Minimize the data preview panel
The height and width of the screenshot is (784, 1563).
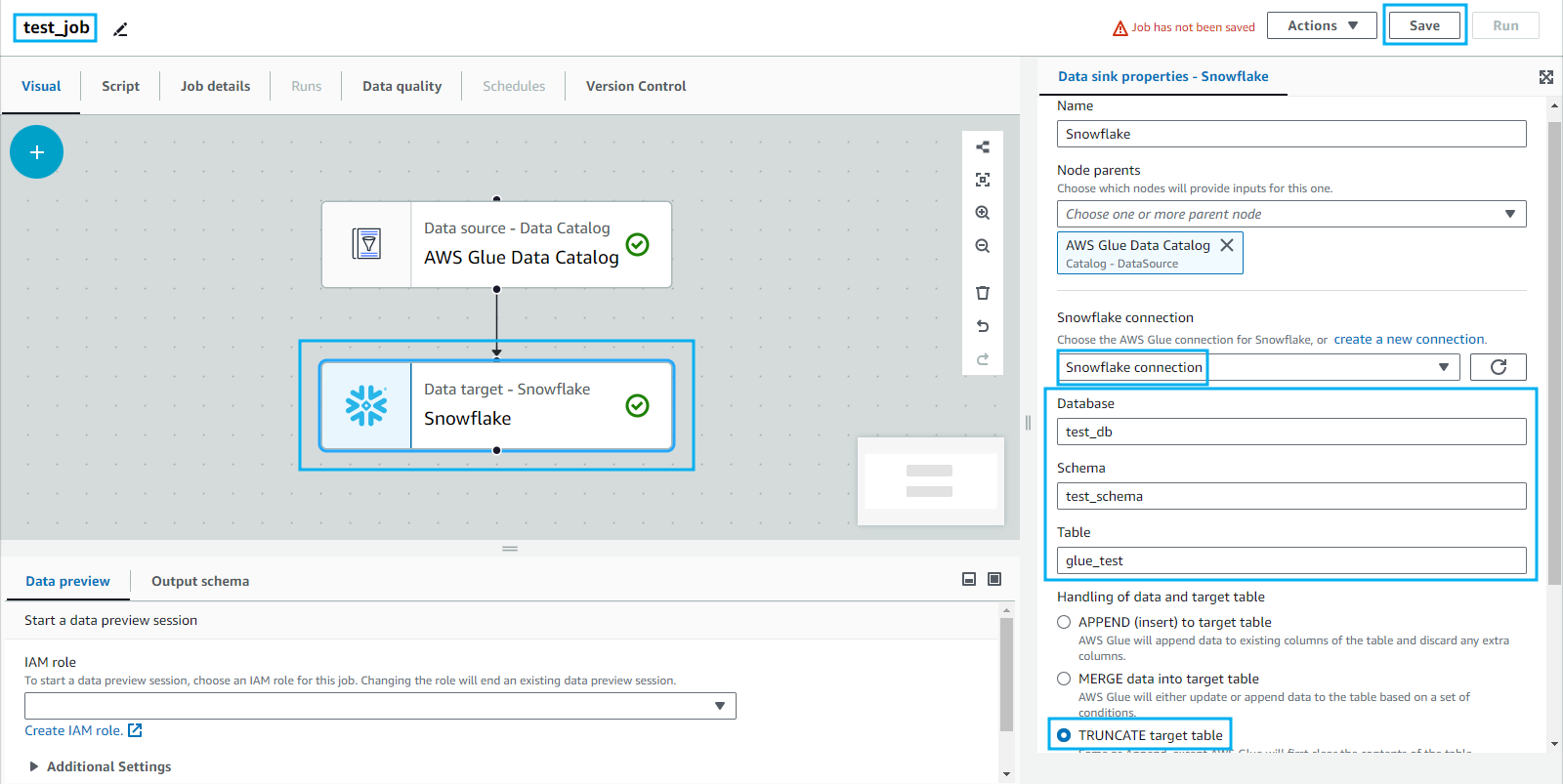(x=969, y=579)
